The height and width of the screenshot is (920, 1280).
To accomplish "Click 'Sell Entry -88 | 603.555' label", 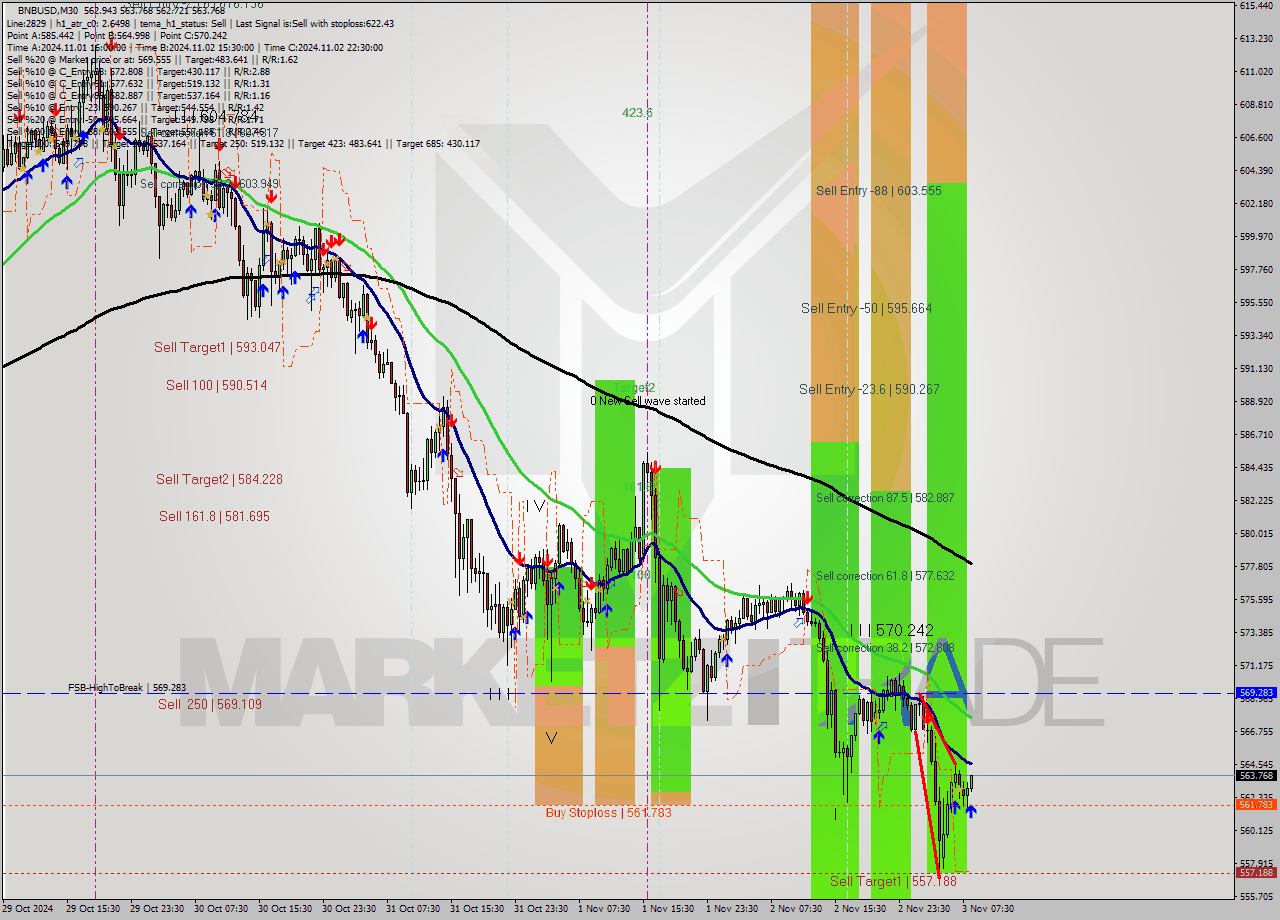I will (x=878, y=190).
